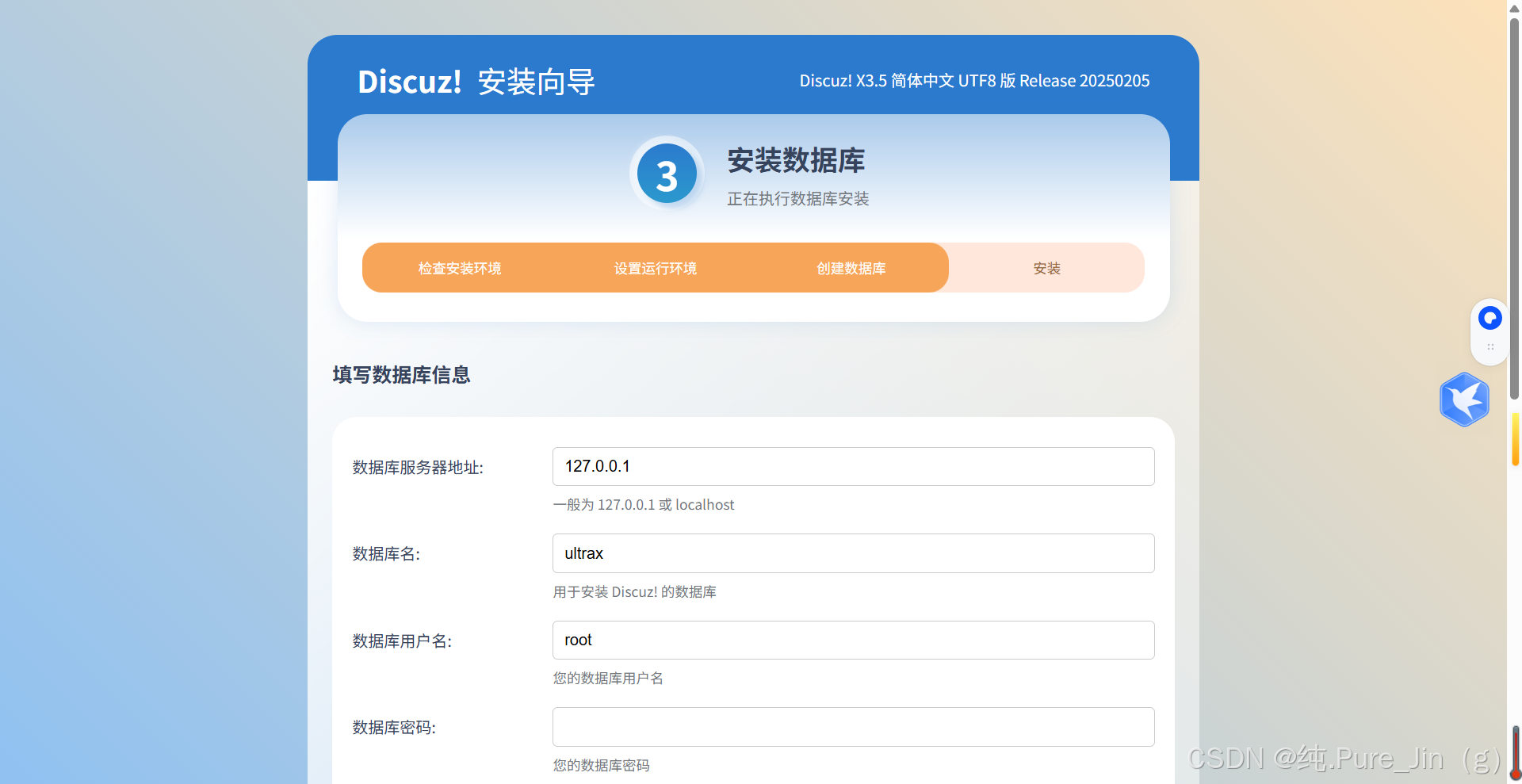Focus the database name field containing ultrax
Image resolution: width=1522 pixels, height=784 pixels.
(x=853, y=553)
